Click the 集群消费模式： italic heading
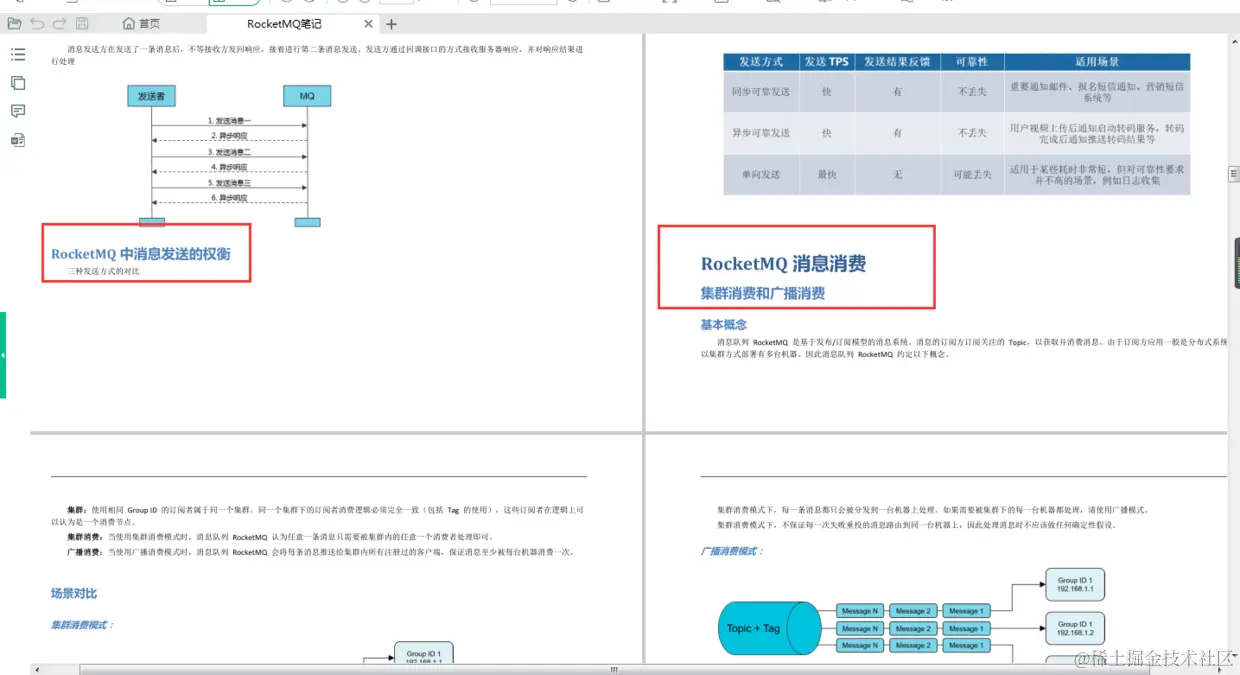 [x=83, y=625]
